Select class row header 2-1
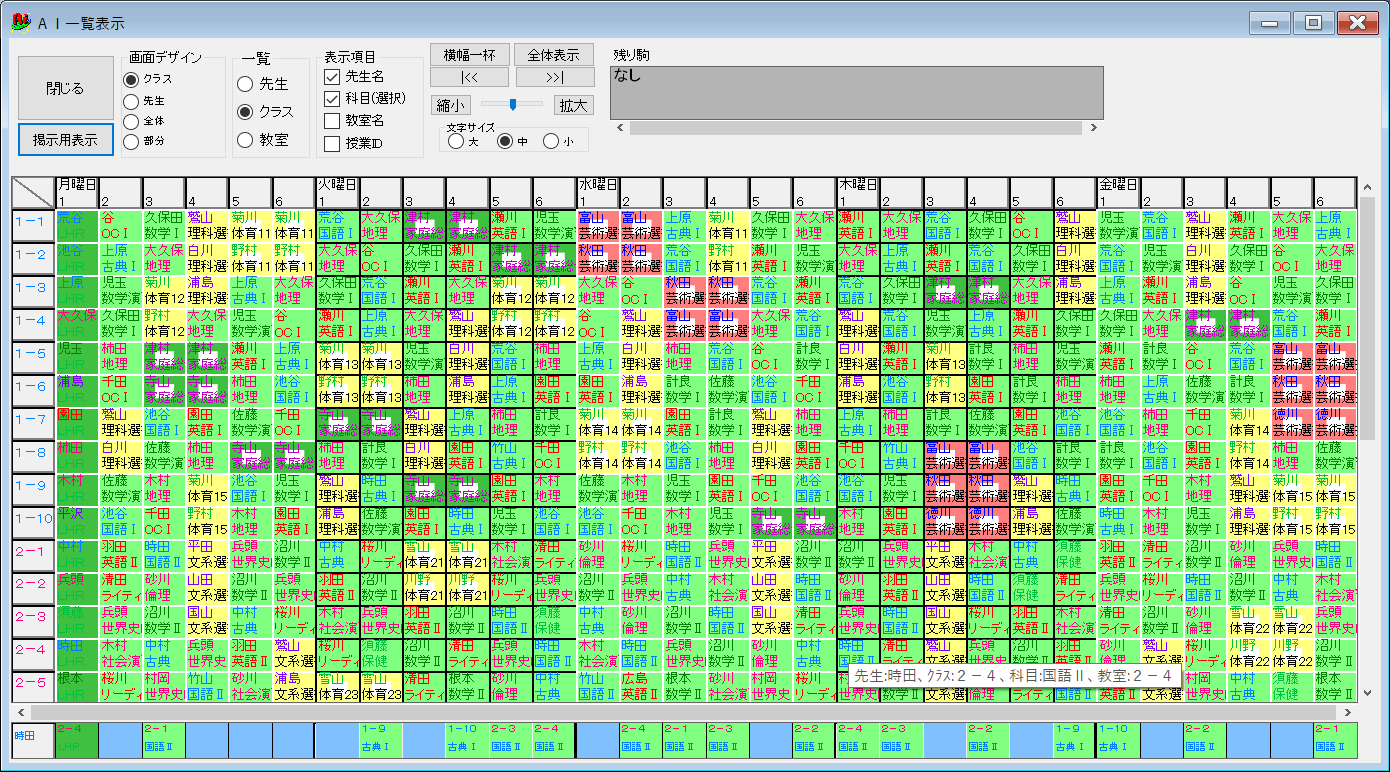 tap(33, 555)
